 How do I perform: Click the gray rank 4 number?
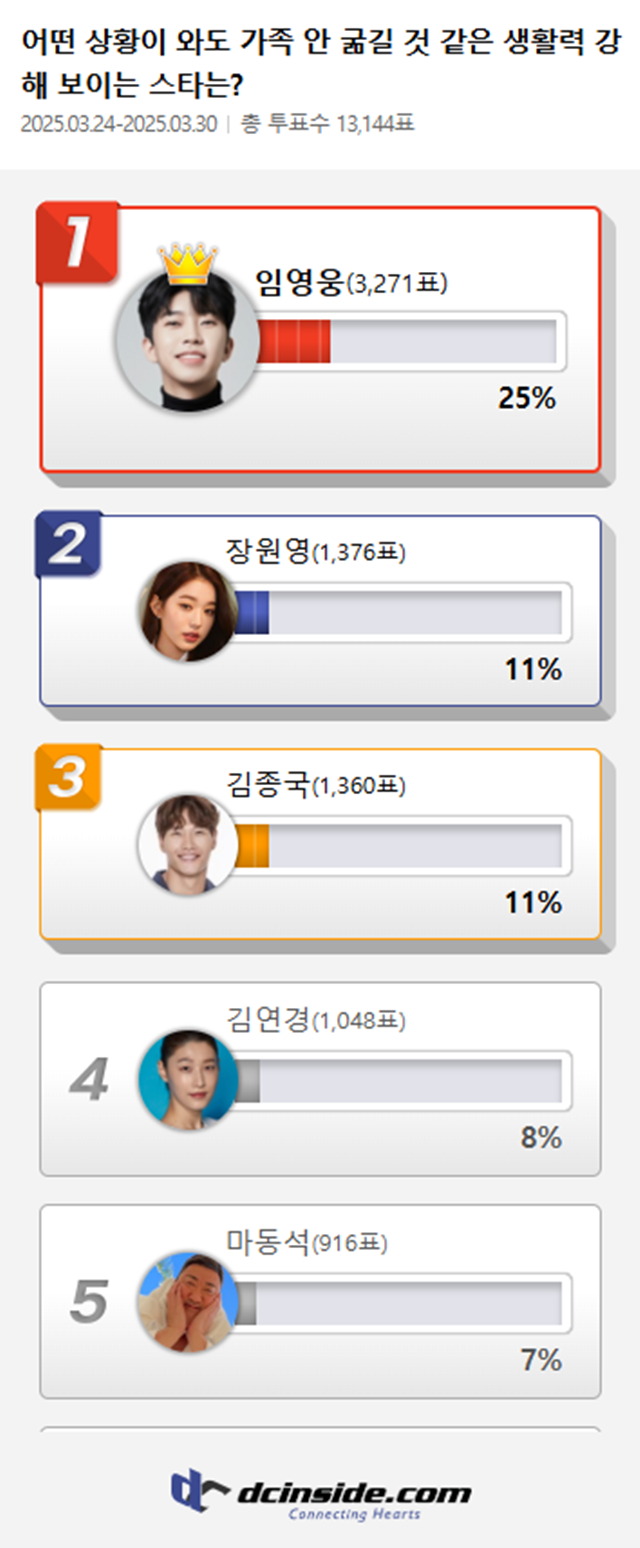coord(89,1081)
